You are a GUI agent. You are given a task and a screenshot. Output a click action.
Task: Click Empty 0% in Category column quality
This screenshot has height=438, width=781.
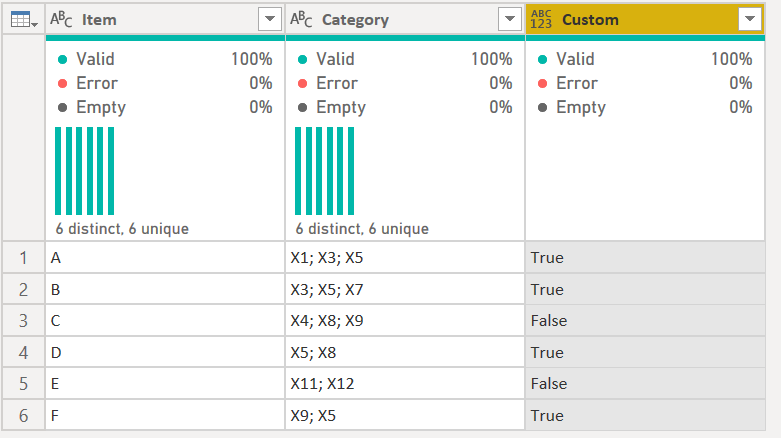[x=405, y=107]
